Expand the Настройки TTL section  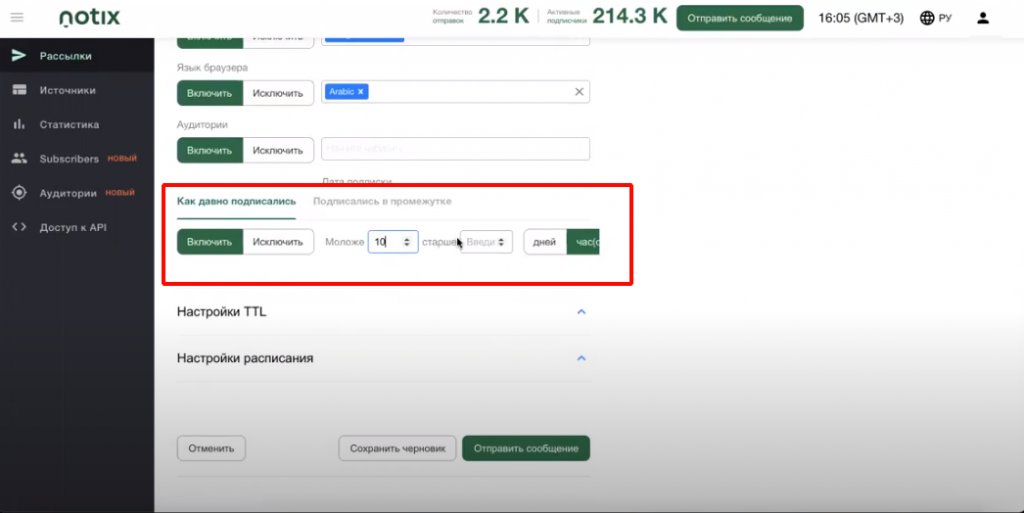[x=581, y=312]
